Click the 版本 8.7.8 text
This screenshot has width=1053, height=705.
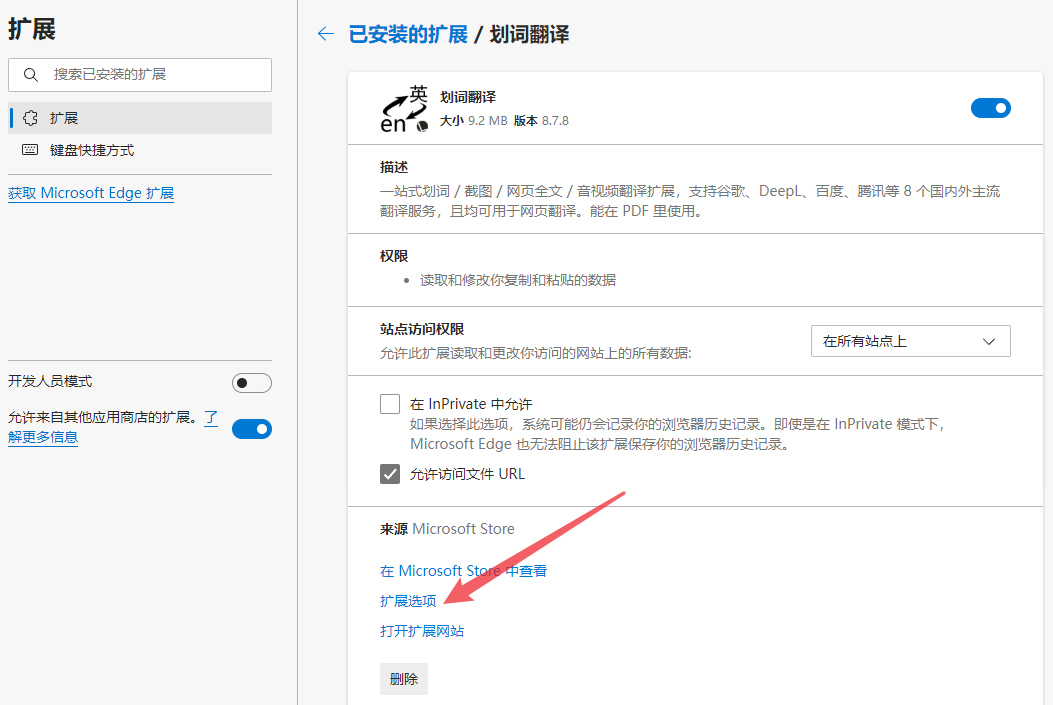coord(541,121)
